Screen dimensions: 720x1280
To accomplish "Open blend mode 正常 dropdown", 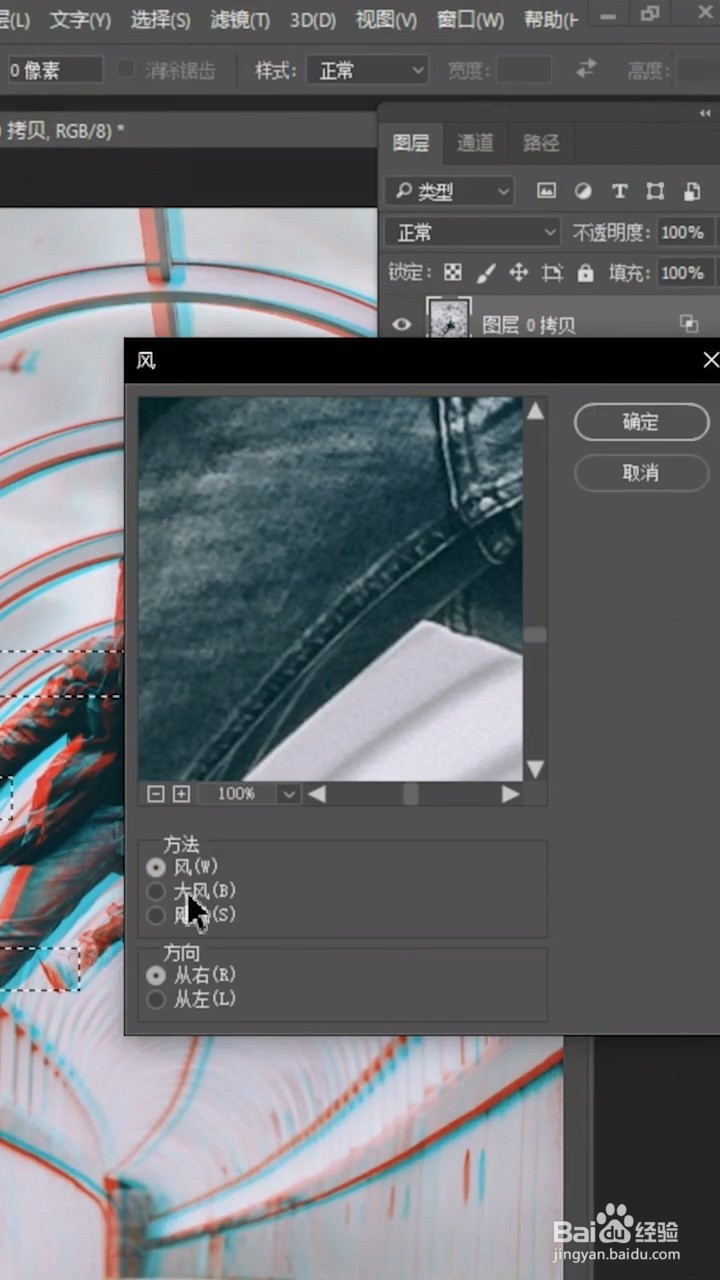I will [x=472, y=232].
